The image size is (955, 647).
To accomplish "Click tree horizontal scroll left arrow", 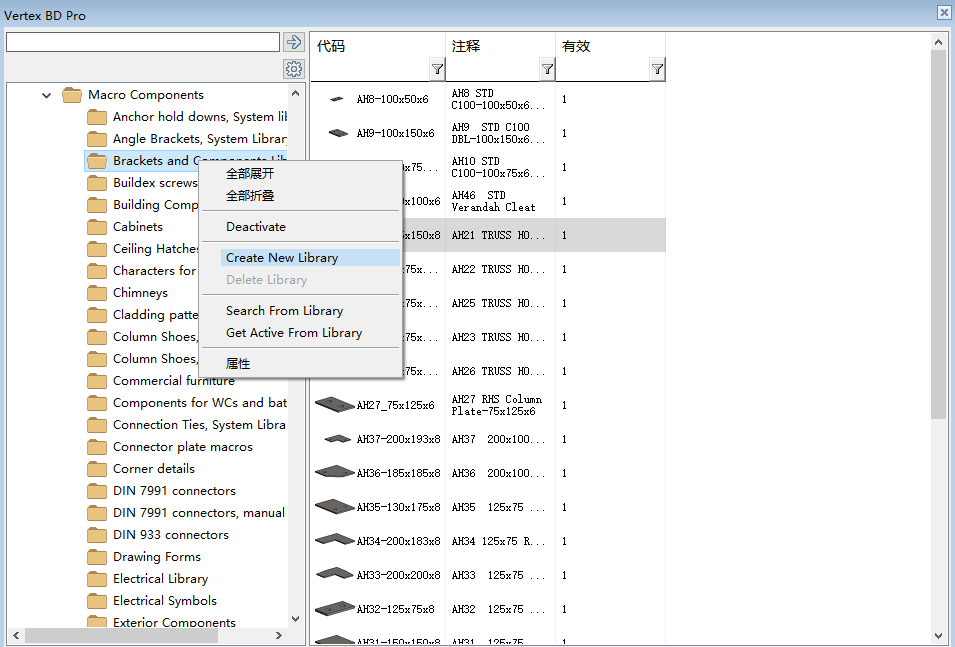I will (x=16, y=635).
